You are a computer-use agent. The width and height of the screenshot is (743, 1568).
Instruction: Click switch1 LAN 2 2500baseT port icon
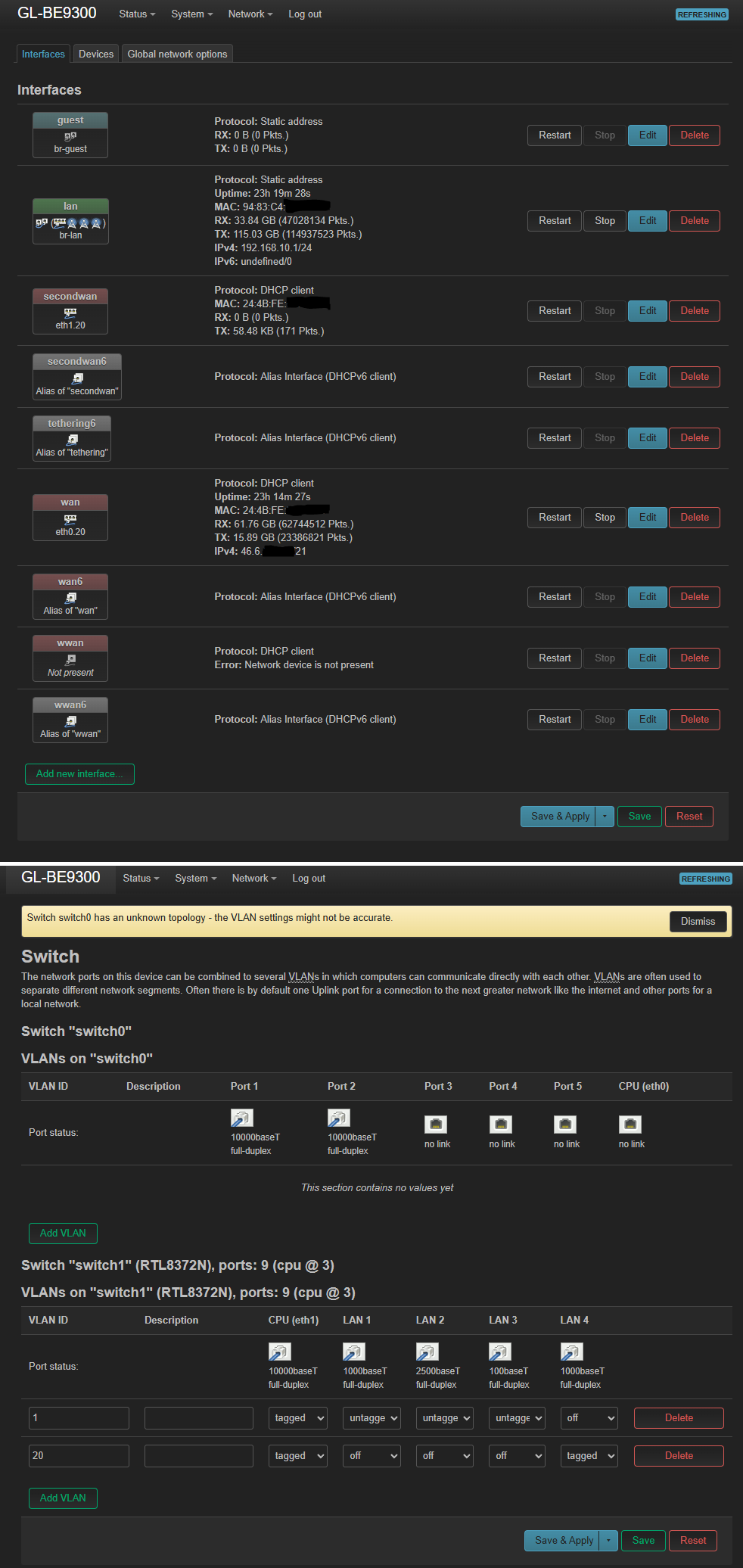(x=427, y=1352)
